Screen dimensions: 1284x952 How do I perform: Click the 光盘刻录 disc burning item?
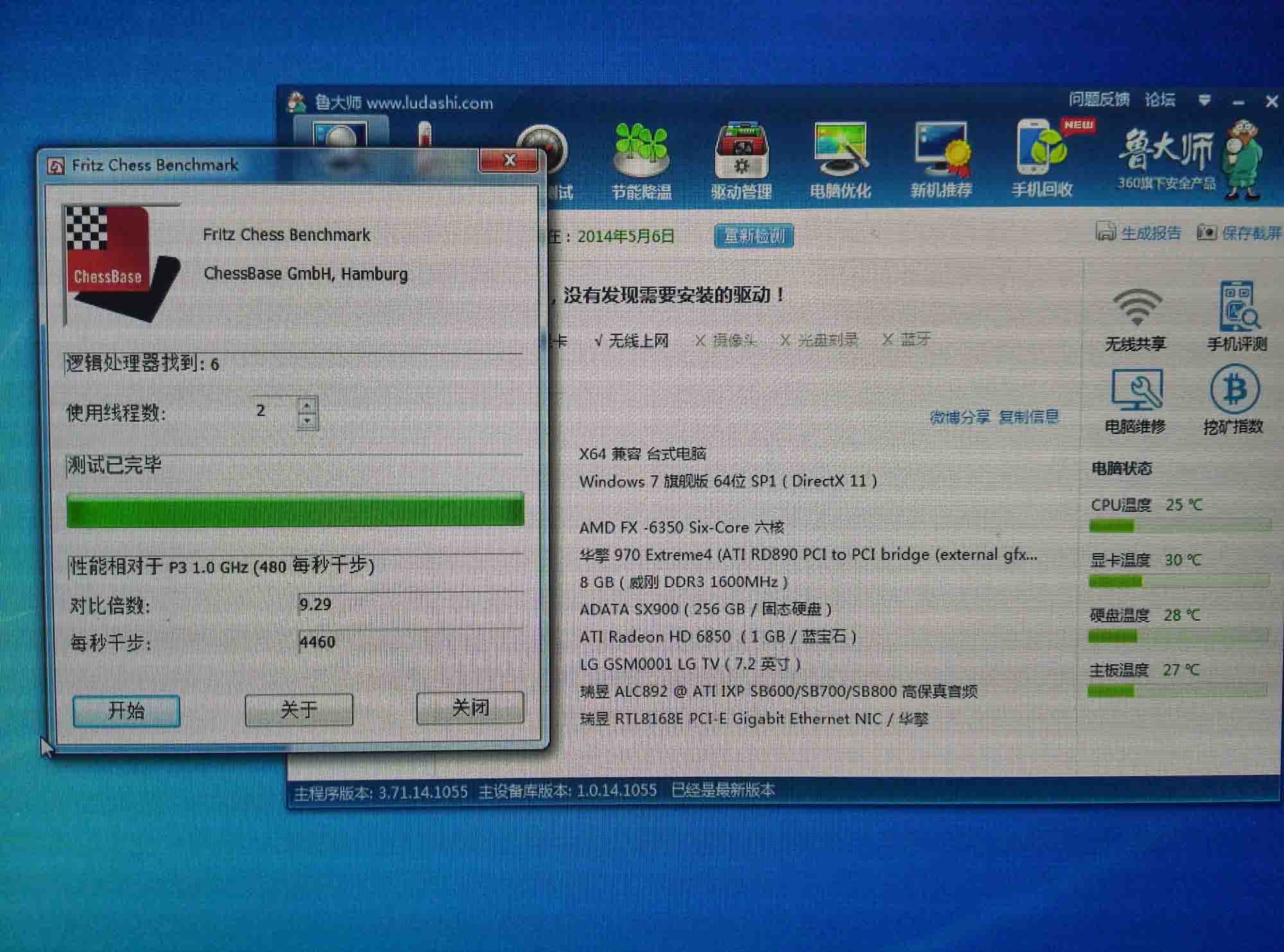819,340
